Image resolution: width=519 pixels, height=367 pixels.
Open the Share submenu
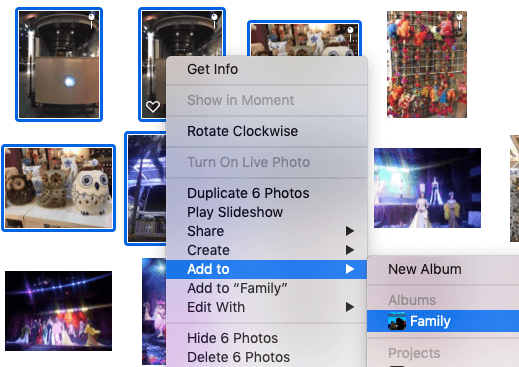(x=267, y=231)
